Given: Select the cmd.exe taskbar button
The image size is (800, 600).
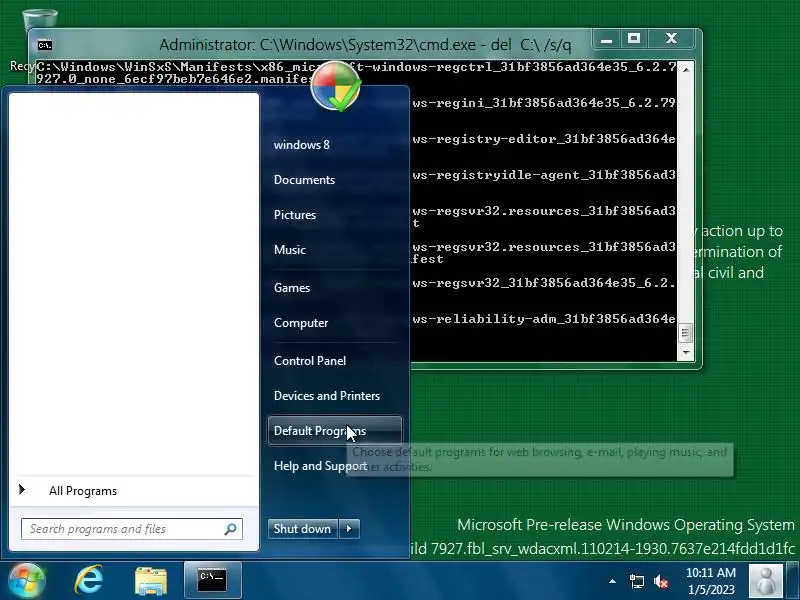Looking at the screenshot, I should (x=212, y=580).
